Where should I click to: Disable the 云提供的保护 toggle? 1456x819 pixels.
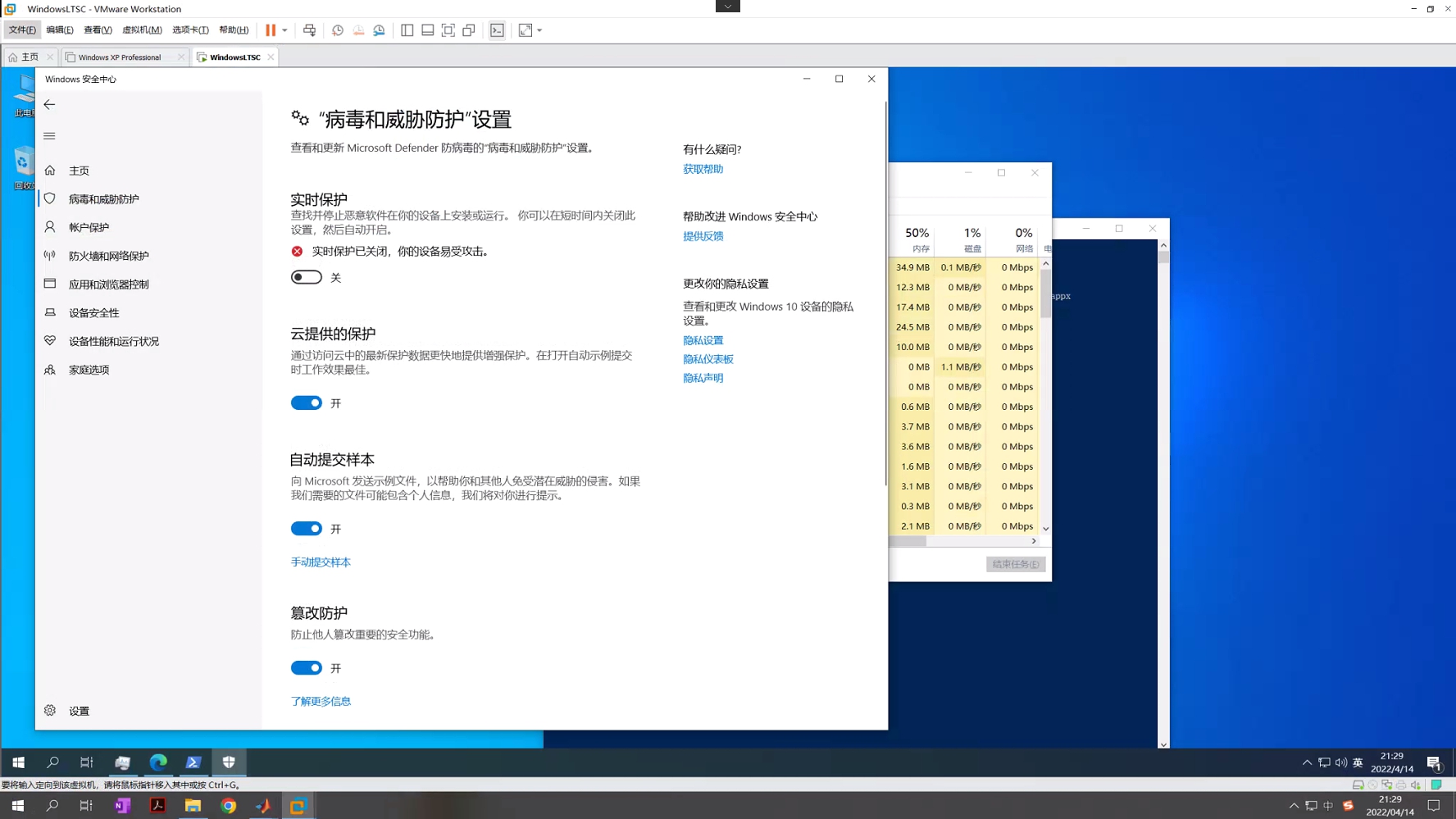pos(307,403)
